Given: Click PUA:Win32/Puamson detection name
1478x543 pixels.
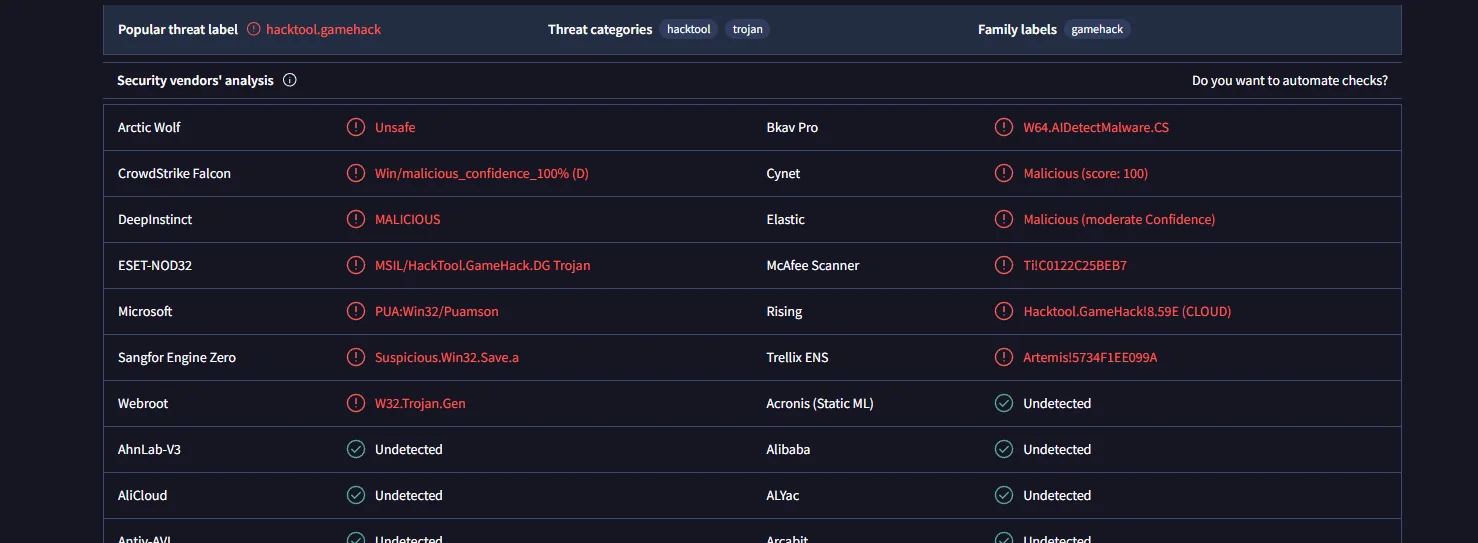Looking at the screenshot, I should click(x=436, y=312).
